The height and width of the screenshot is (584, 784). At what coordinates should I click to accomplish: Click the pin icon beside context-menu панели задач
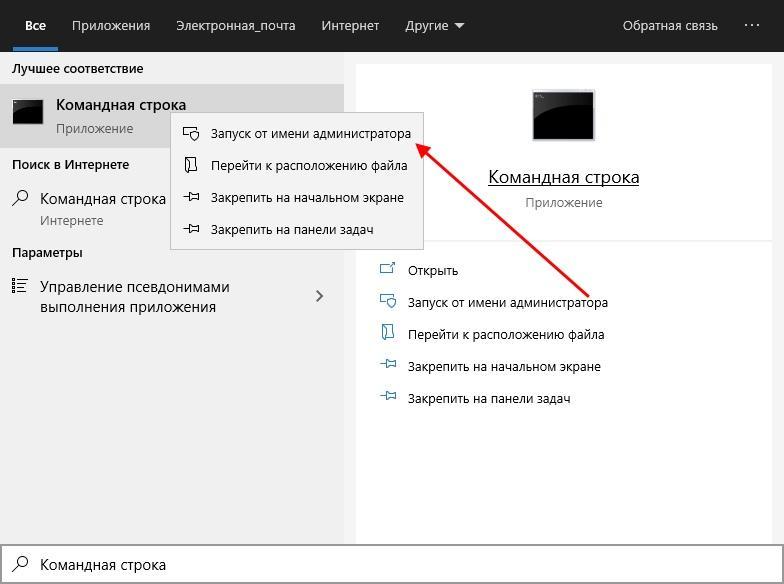point(191,229)
